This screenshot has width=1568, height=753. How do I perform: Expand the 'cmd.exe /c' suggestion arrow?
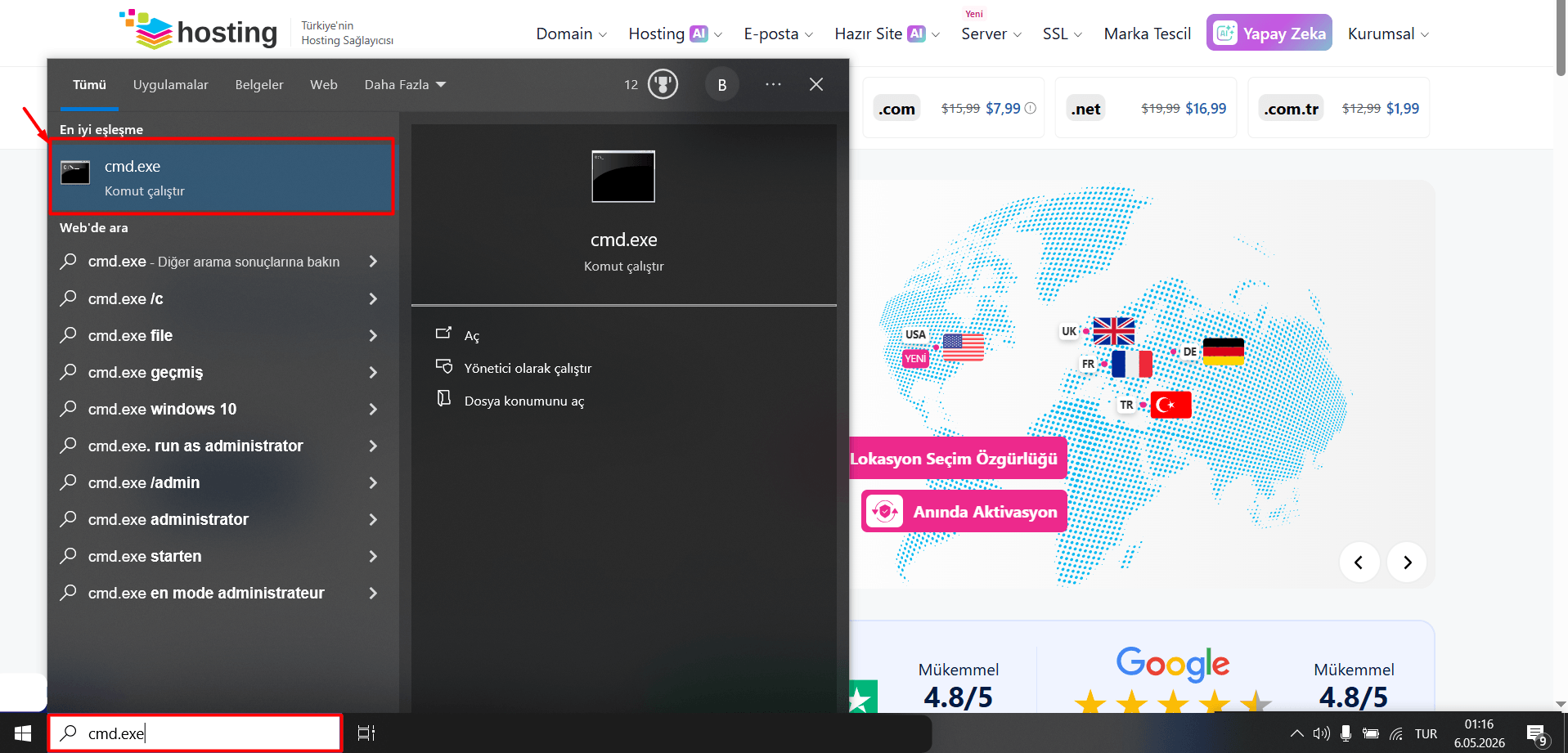[x=373, y=298]
